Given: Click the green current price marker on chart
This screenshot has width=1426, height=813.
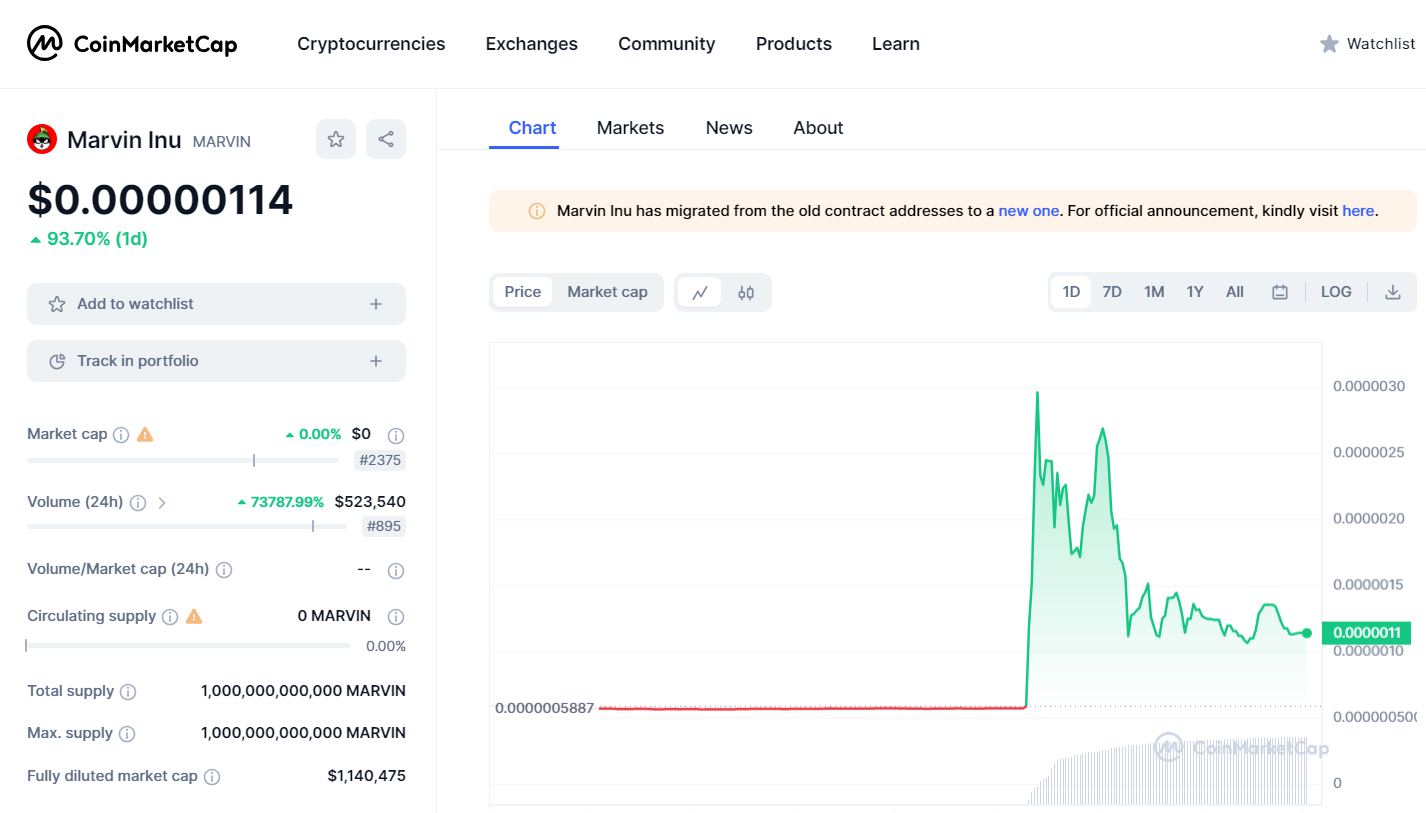Looking at the screenshot, I should tap(1307, 633).
